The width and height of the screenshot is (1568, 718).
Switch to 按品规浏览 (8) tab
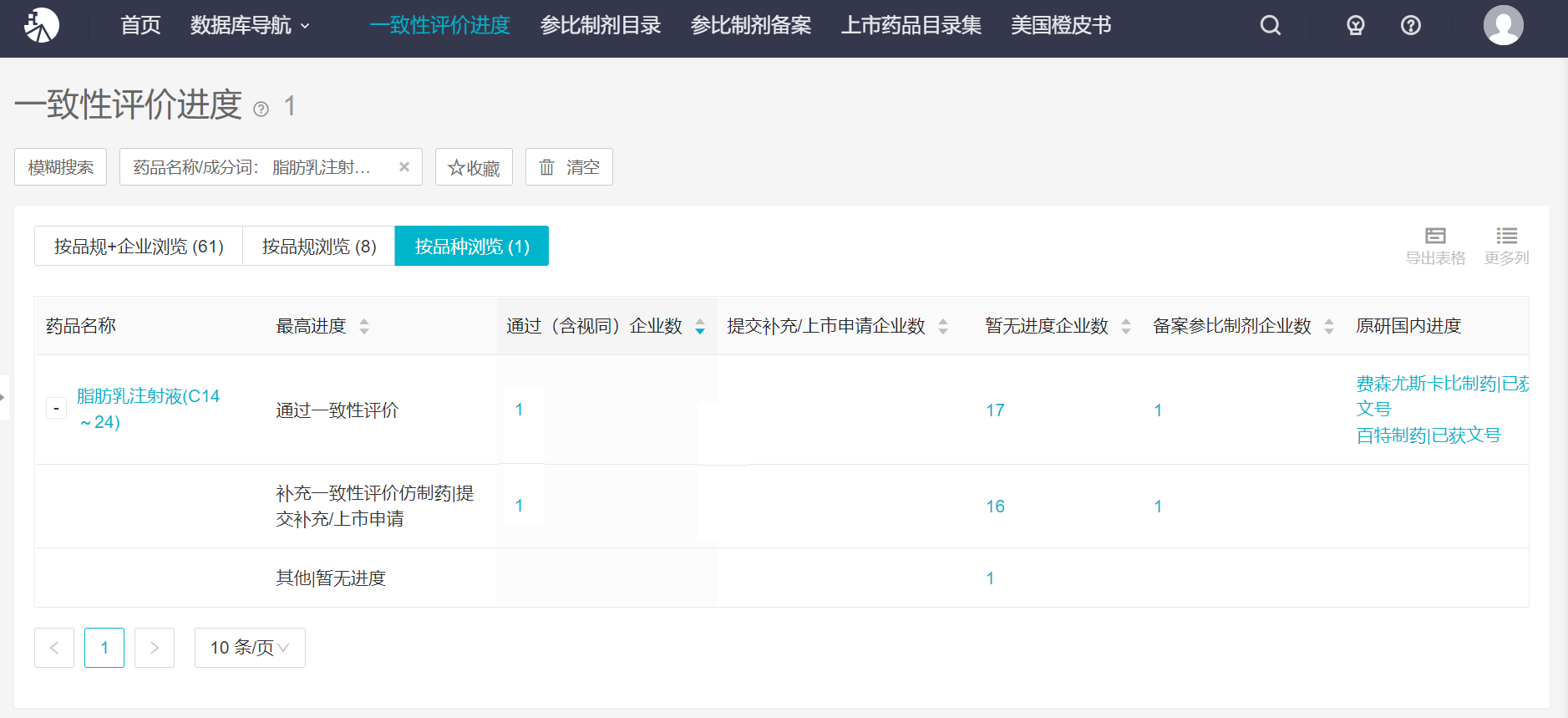(x=319, y=246)
